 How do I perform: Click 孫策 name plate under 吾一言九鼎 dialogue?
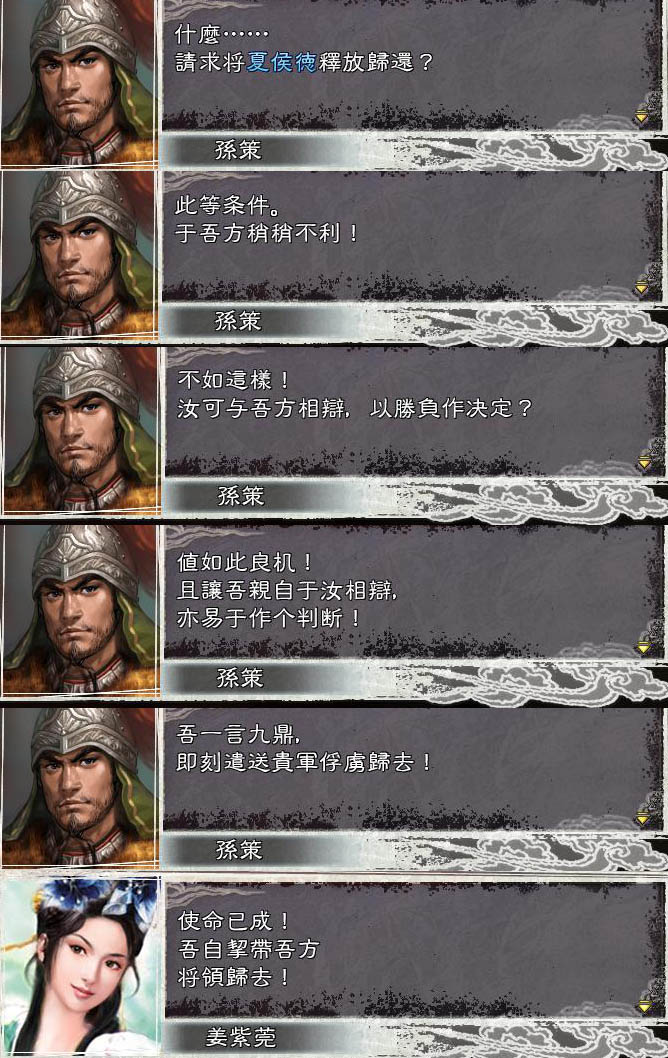click(x=238, y=850)
